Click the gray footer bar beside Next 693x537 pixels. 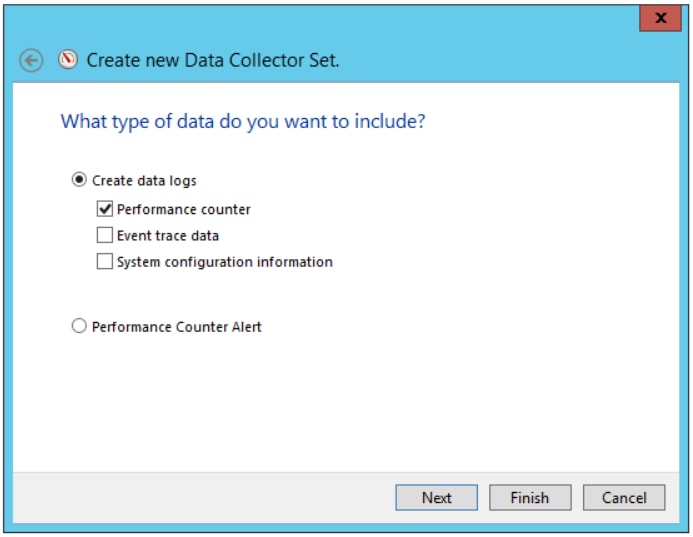pos(203,498)
